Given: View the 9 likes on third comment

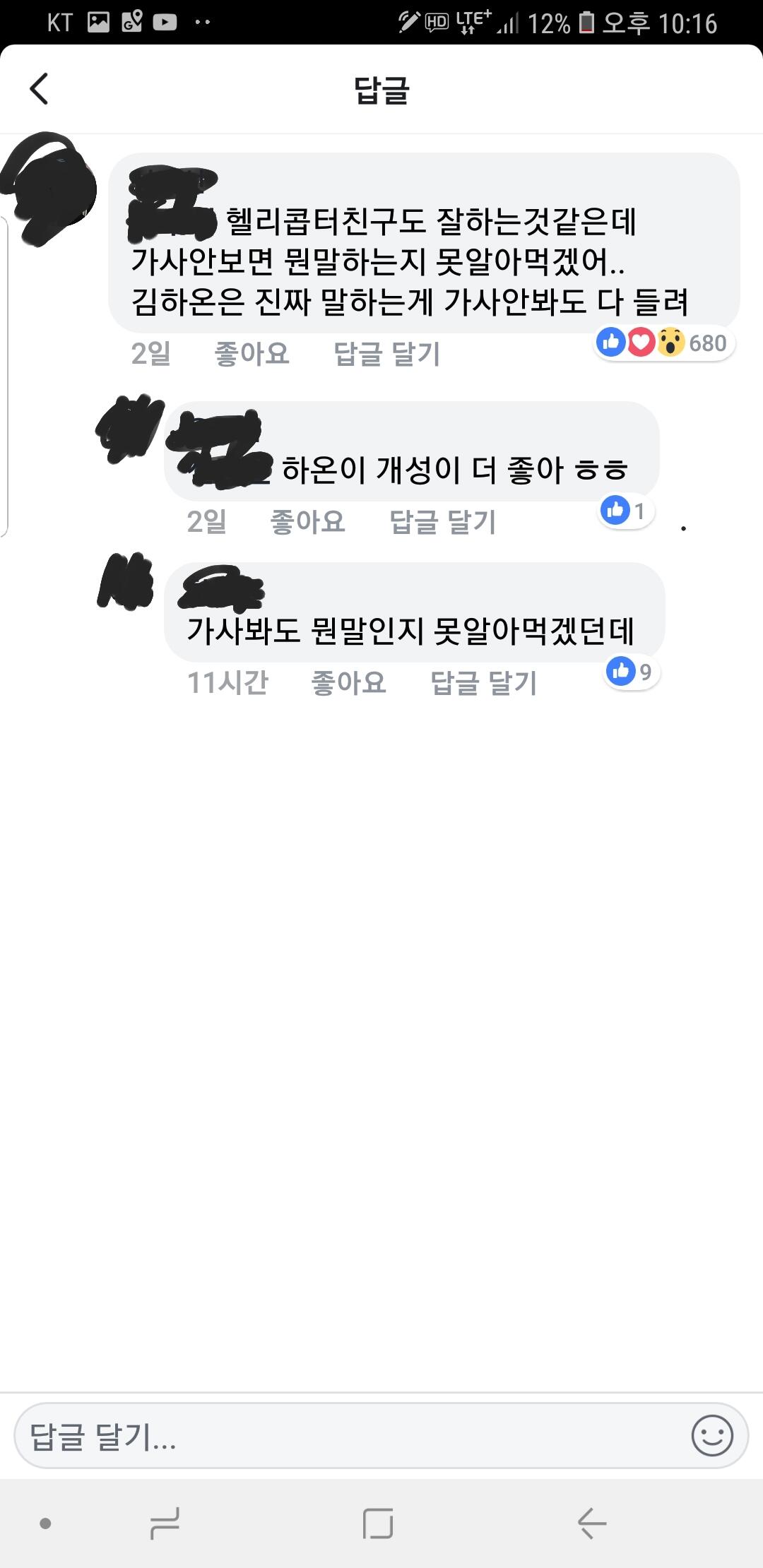Looking at the screenshot, I should click(632, 672).
